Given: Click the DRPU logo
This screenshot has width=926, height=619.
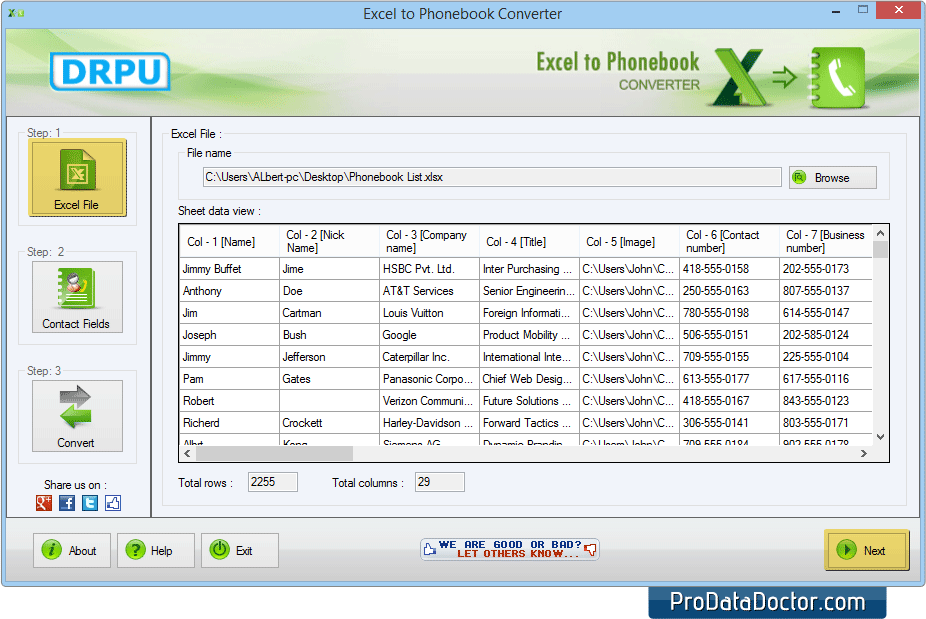Looking at the screenshot, I should (110, 71).
